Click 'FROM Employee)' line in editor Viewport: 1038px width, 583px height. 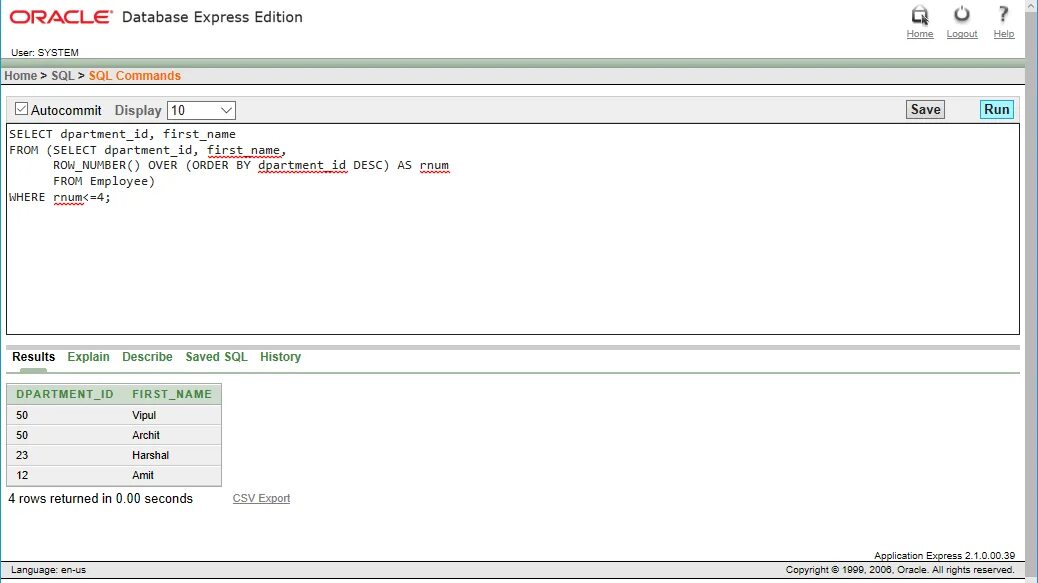tap(104, 181)
